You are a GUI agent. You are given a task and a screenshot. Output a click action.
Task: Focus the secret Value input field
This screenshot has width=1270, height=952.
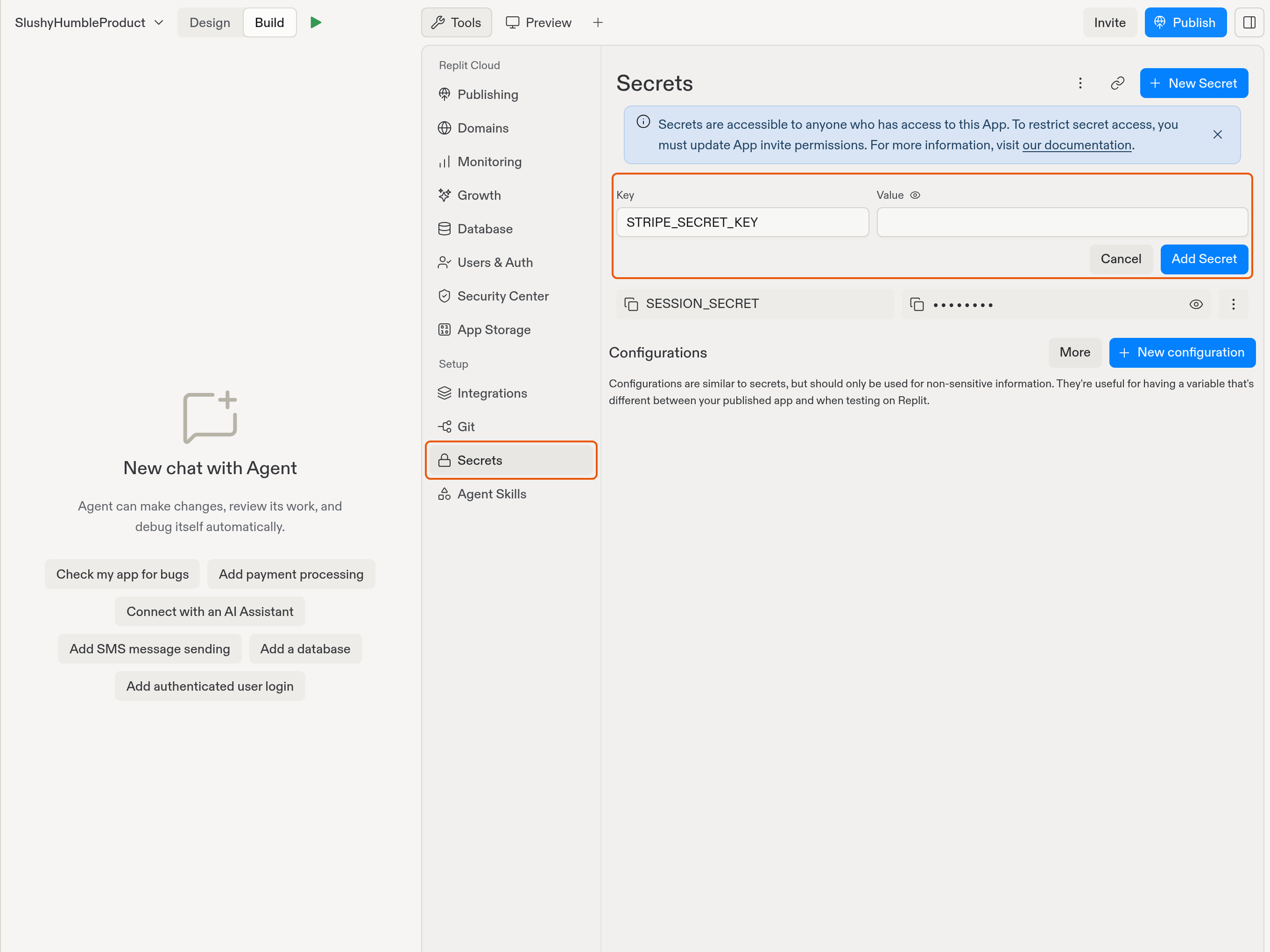point(1062,222)
